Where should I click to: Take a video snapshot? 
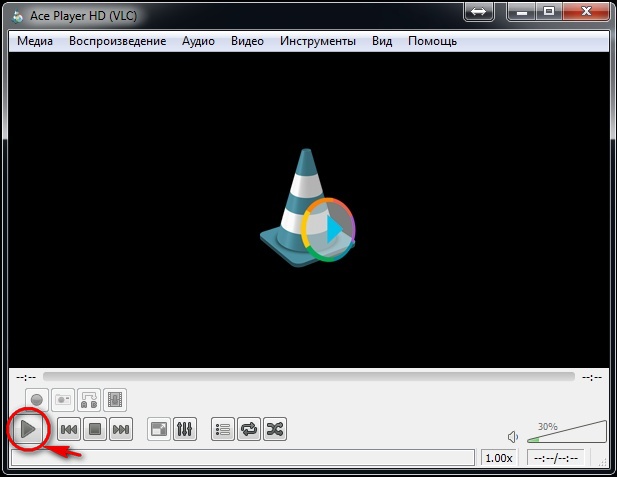tap(63, 400)
